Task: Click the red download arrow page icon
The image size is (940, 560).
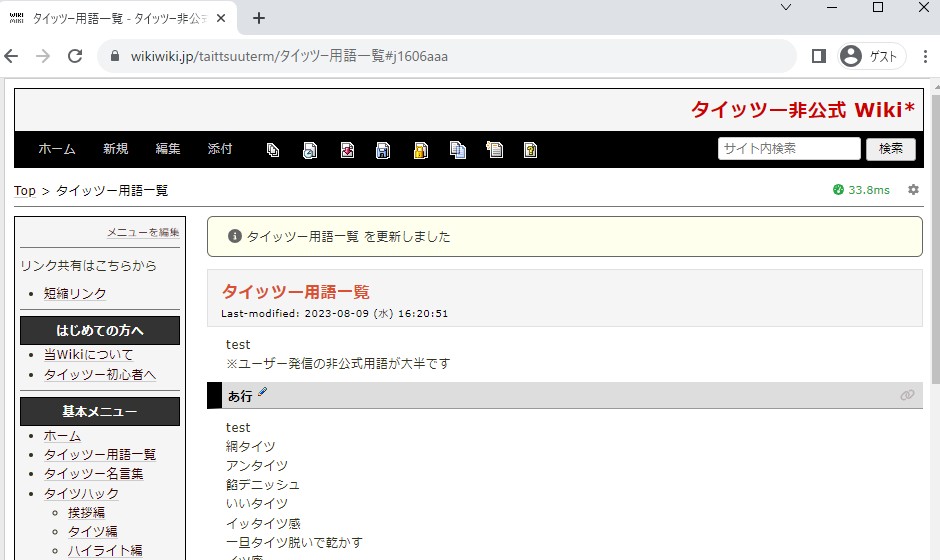Action: pyautogui.click(x=347, y=150)
